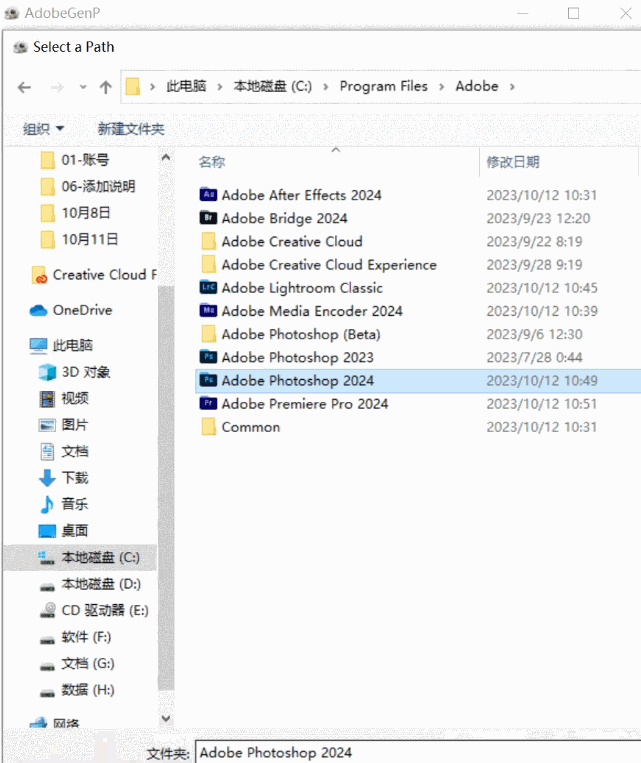641x763 pixels.
Task: Close the AdobeGenP window
Action: click(626, 13)
